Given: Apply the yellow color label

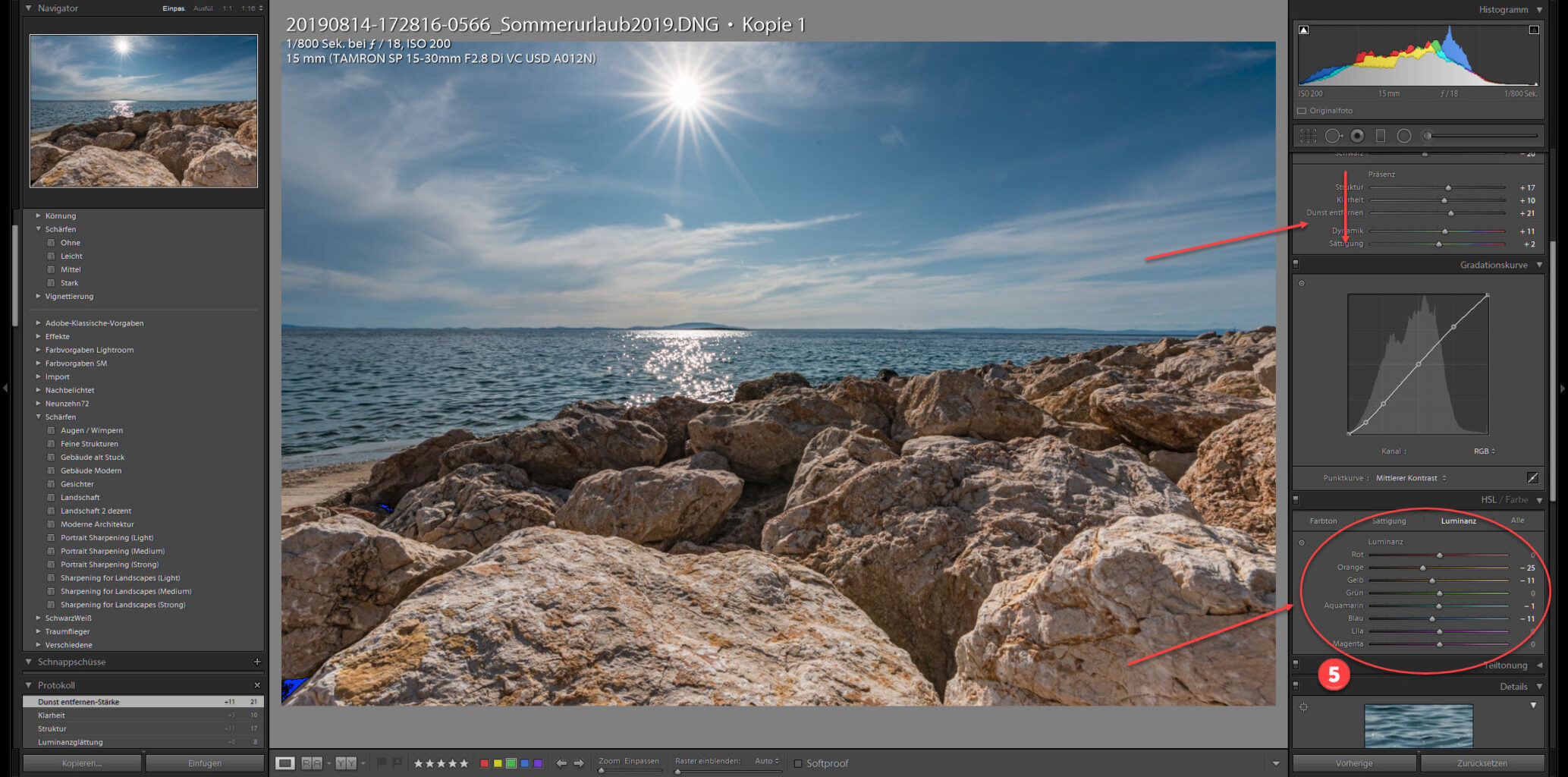Looking at the screenshot, I should point(498,763).
